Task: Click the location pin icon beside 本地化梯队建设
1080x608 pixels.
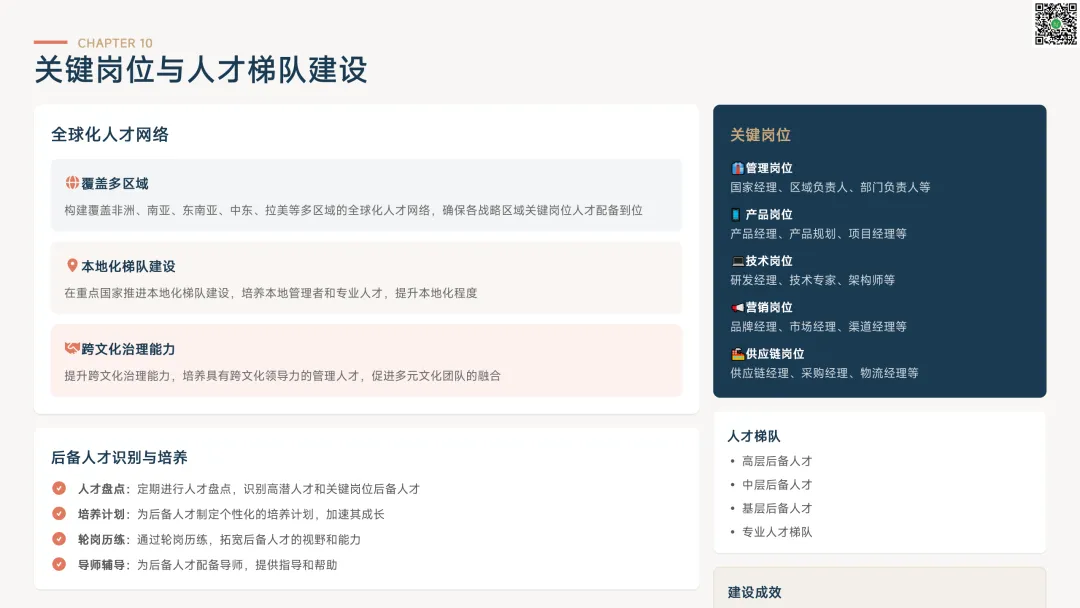Action: [x=72, y=265]
